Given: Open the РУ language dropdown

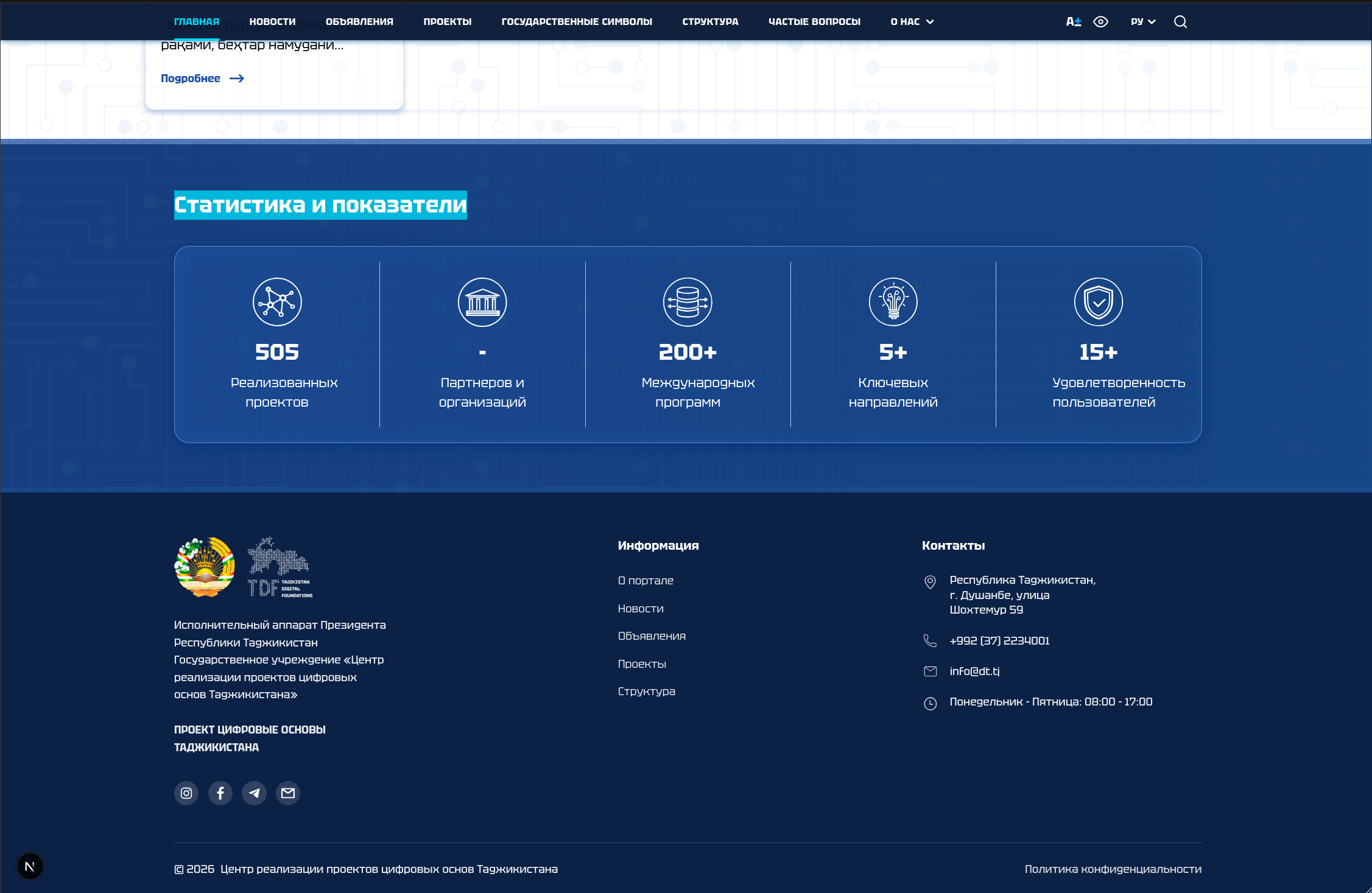Looking at the screenshot, I should click(1142, 22).
